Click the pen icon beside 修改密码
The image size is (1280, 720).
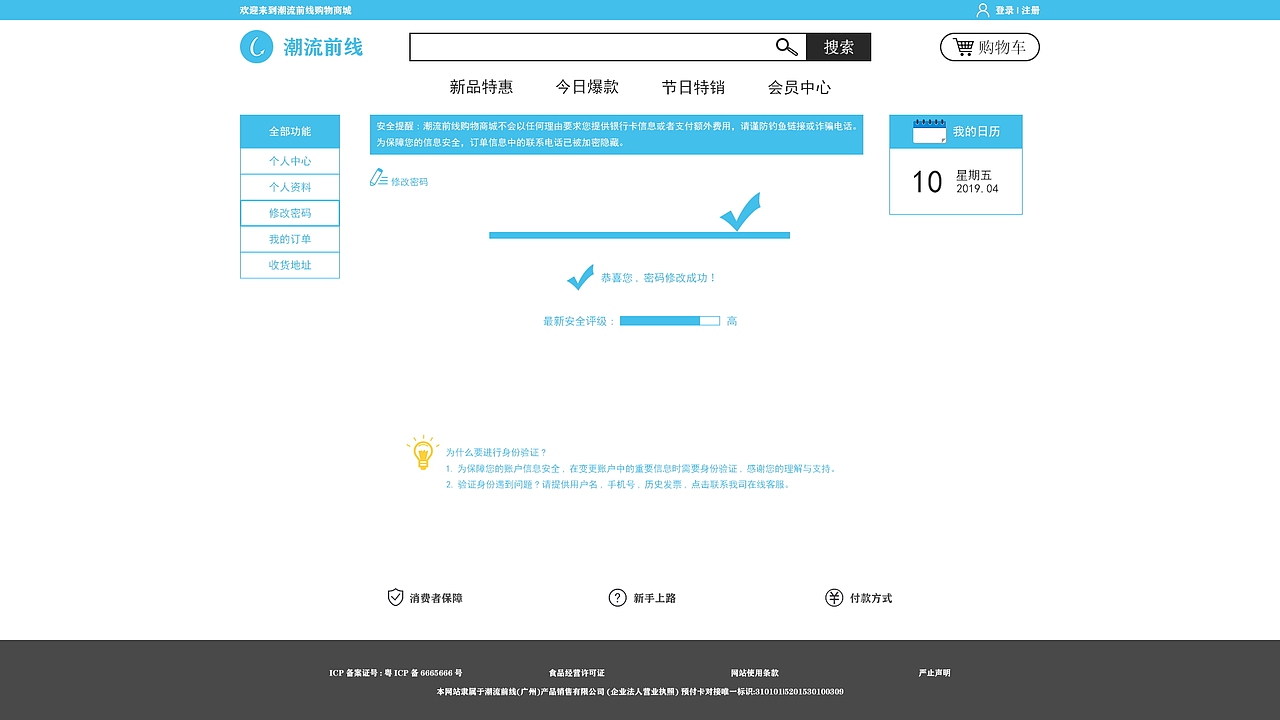coord(376,179)
